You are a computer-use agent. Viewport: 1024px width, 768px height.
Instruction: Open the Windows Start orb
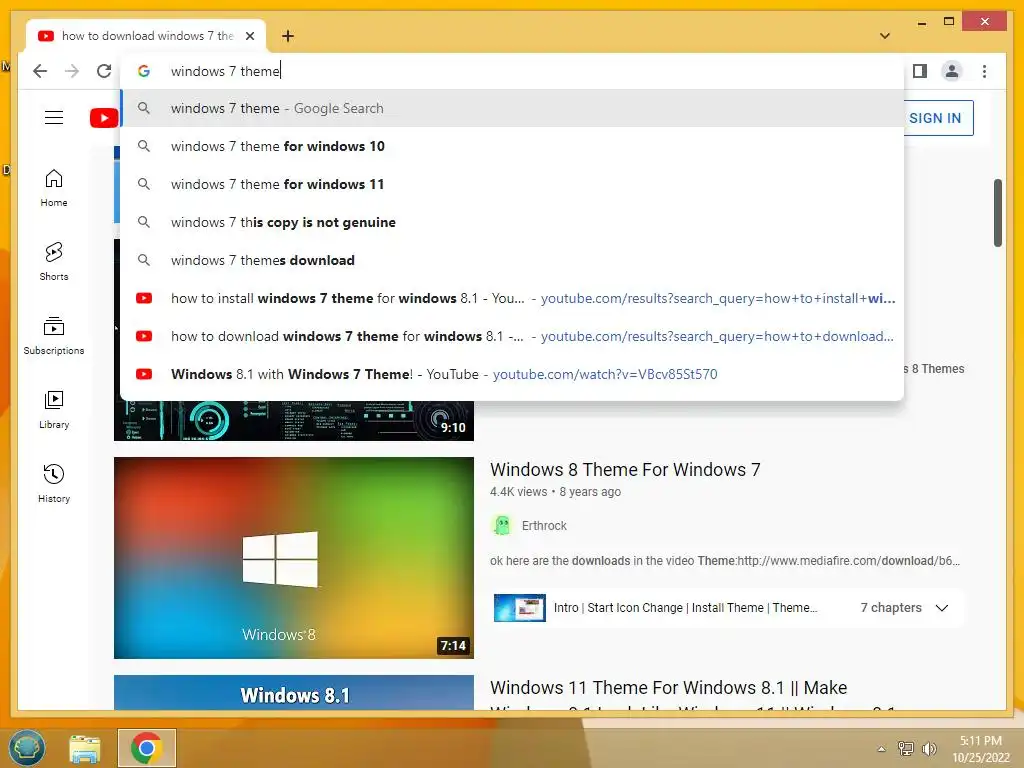26,748
